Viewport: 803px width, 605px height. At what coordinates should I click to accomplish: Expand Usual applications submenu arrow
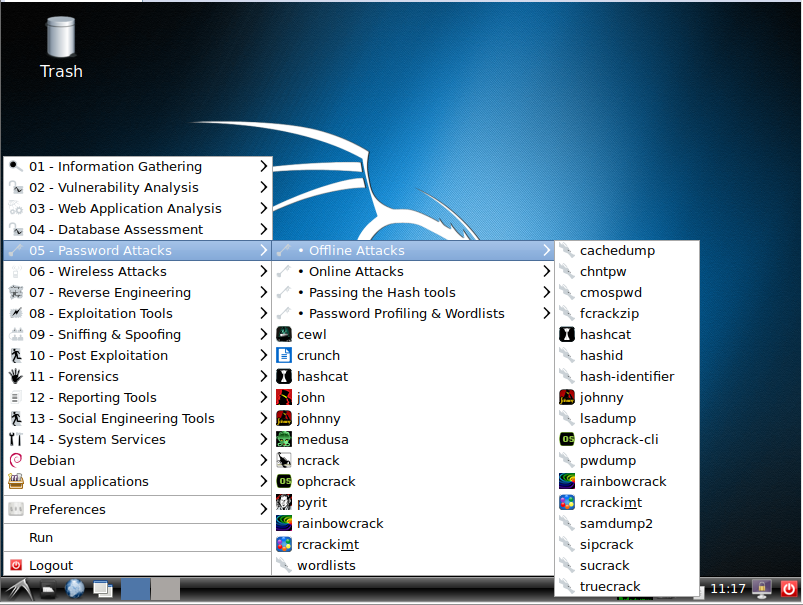coord(263,482)
